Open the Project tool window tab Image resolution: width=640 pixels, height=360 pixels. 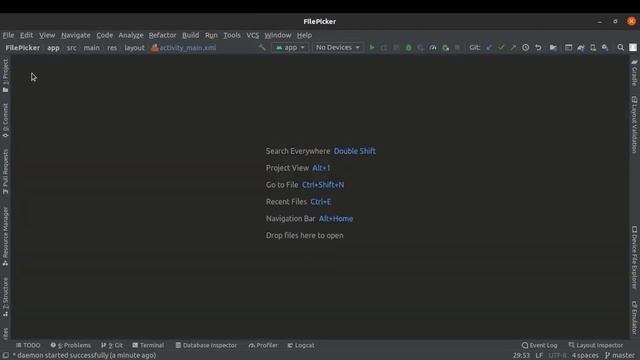click(5, 75)
